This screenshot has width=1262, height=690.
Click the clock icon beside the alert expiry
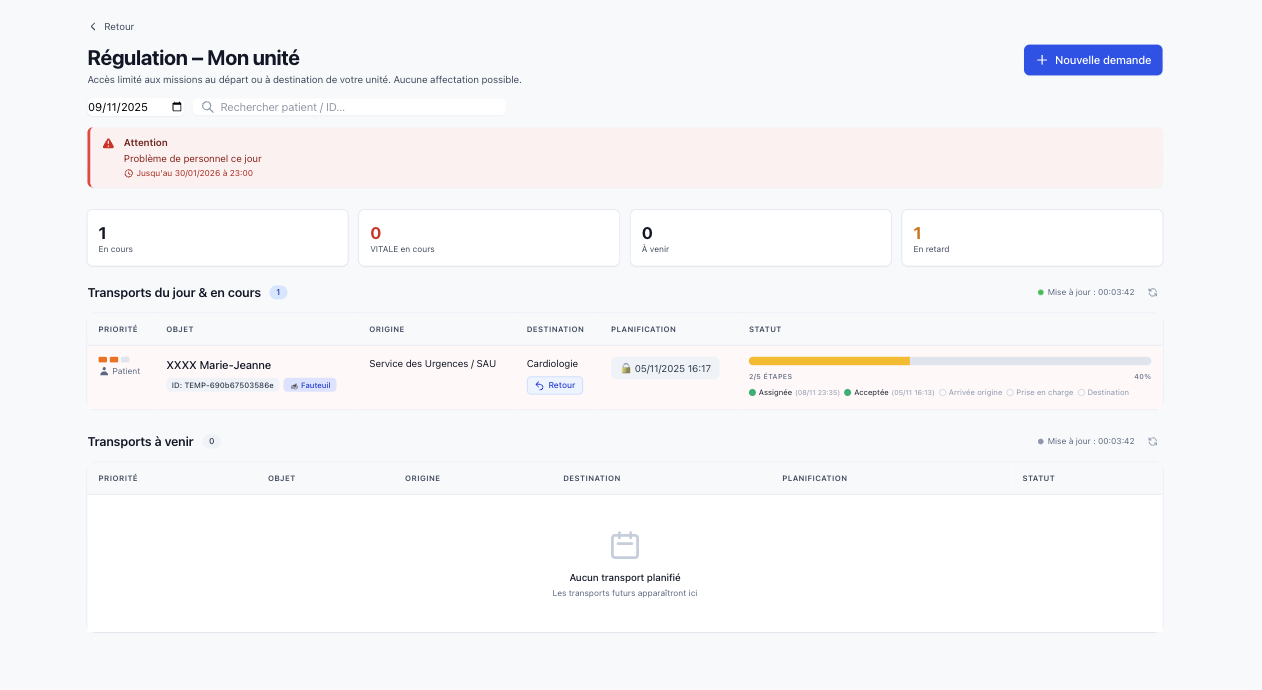pyautogui.click(x=129, y=173)
